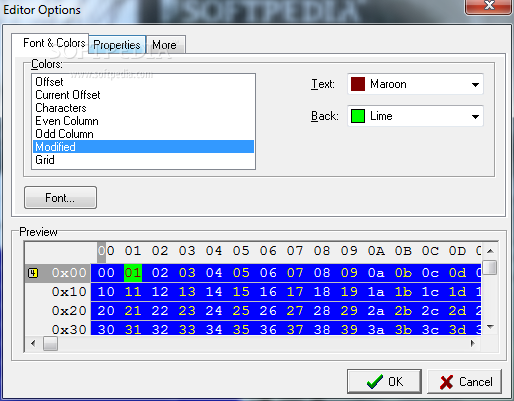Click byte 1c in preview row 0x10
The image size is (514, 401).
430,292
